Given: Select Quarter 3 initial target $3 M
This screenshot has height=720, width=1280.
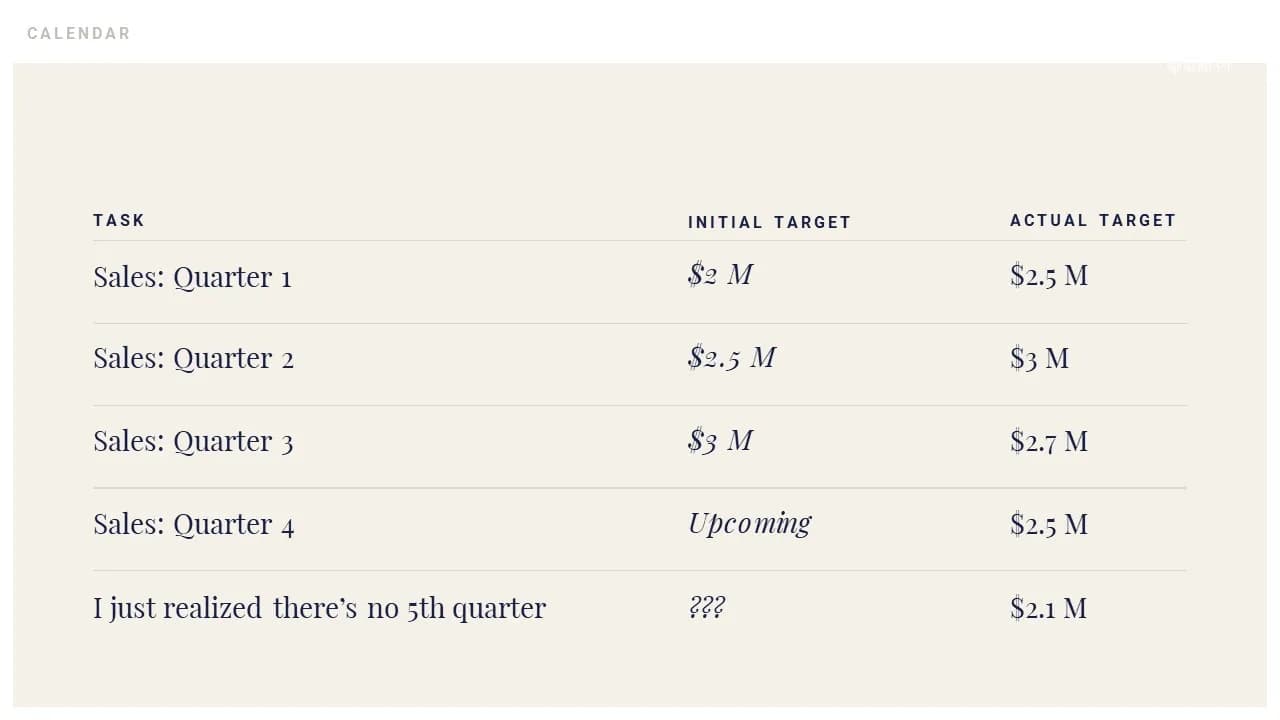Looking at the screenshot, I should click(x=720, y=440).
